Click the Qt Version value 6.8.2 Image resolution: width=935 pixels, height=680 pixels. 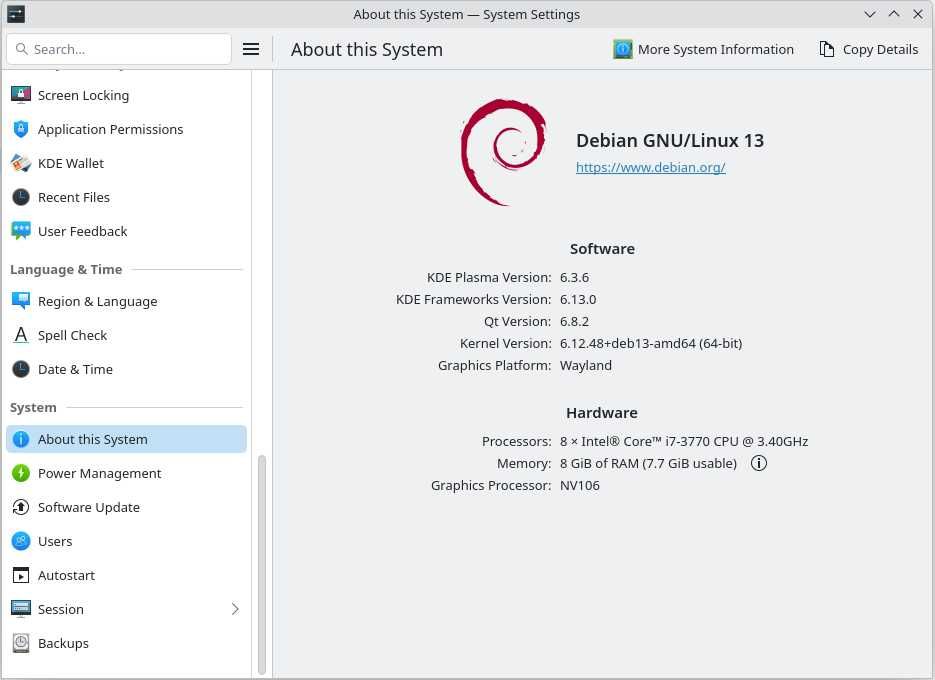coord(574,322)
